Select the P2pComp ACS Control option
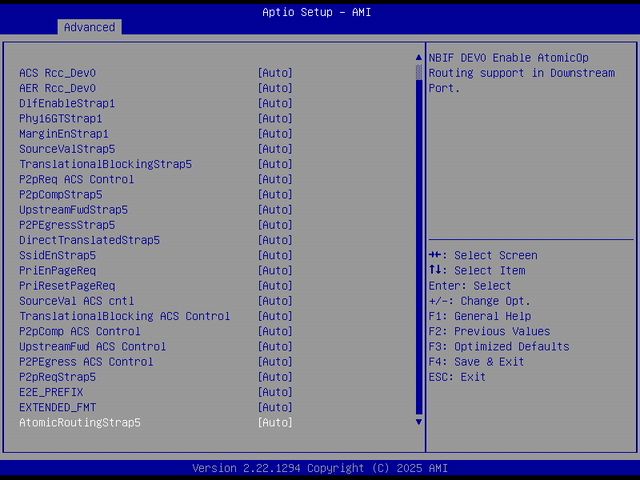 [x=80, y=331]
